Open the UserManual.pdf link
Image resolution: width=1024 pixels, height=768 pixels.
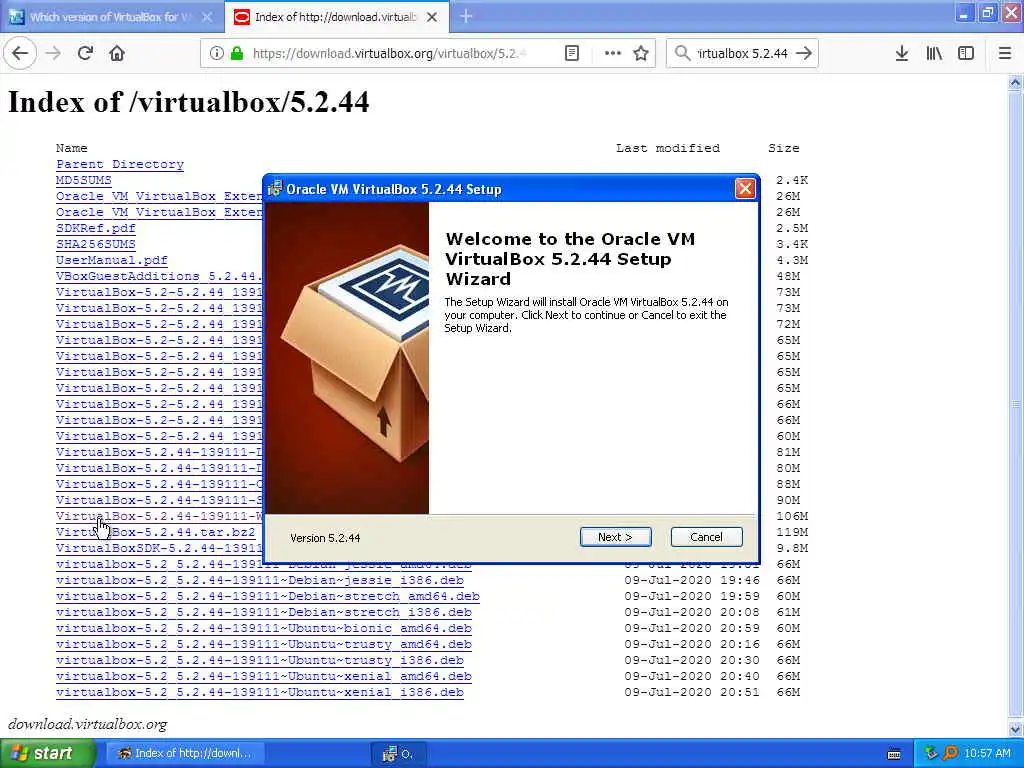point(112,260)
